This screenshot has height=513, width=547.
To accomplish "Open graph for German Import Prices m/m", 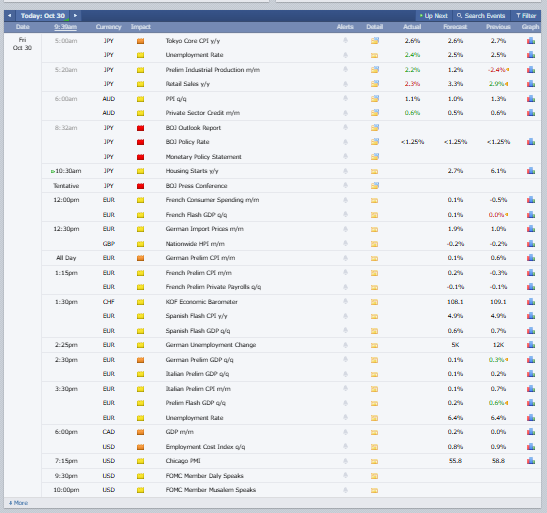I will point(531,229).
